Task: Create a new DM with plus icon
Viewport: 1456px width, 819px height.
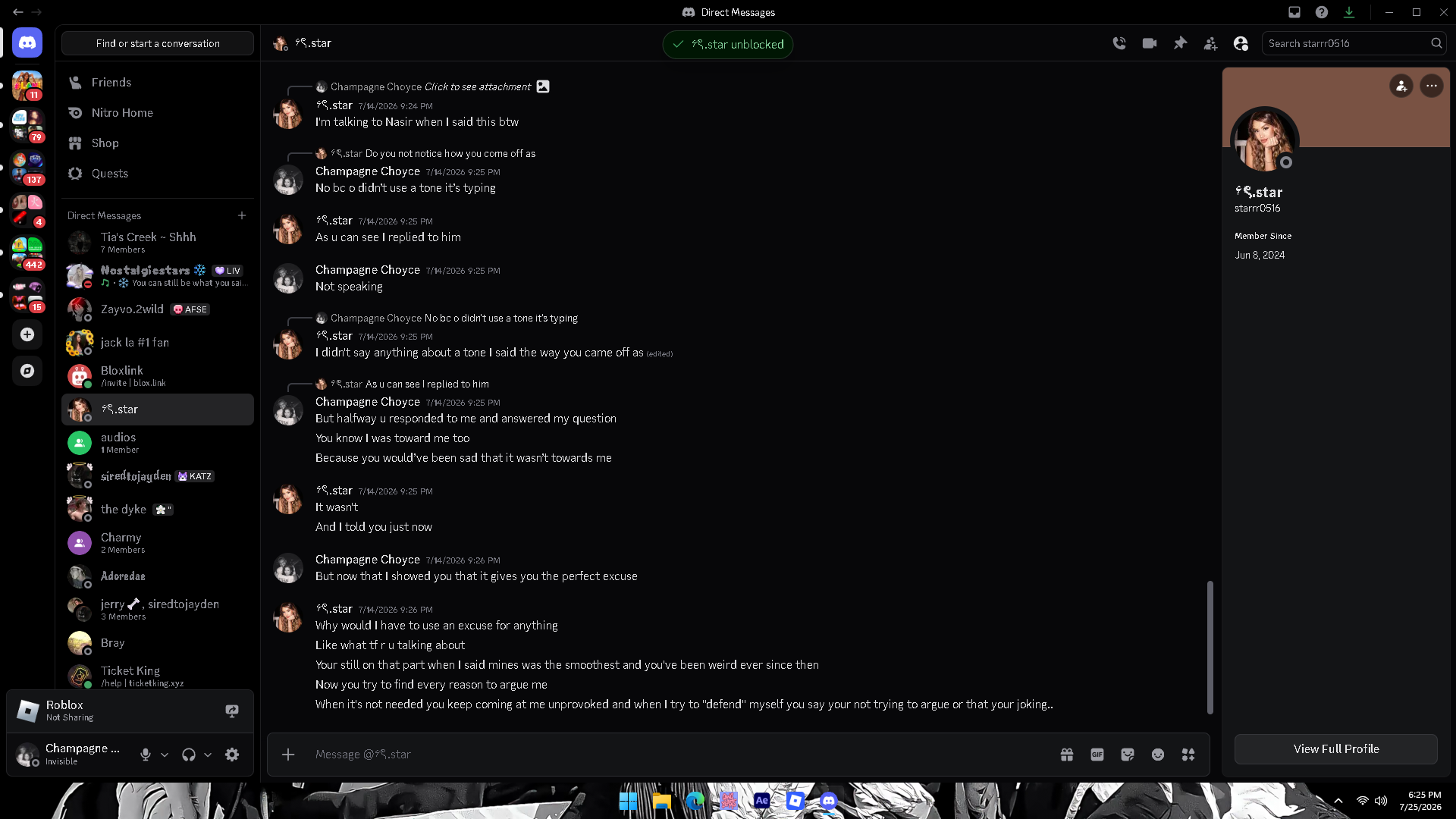Action: pyautogui.click(x=242, y=215)
